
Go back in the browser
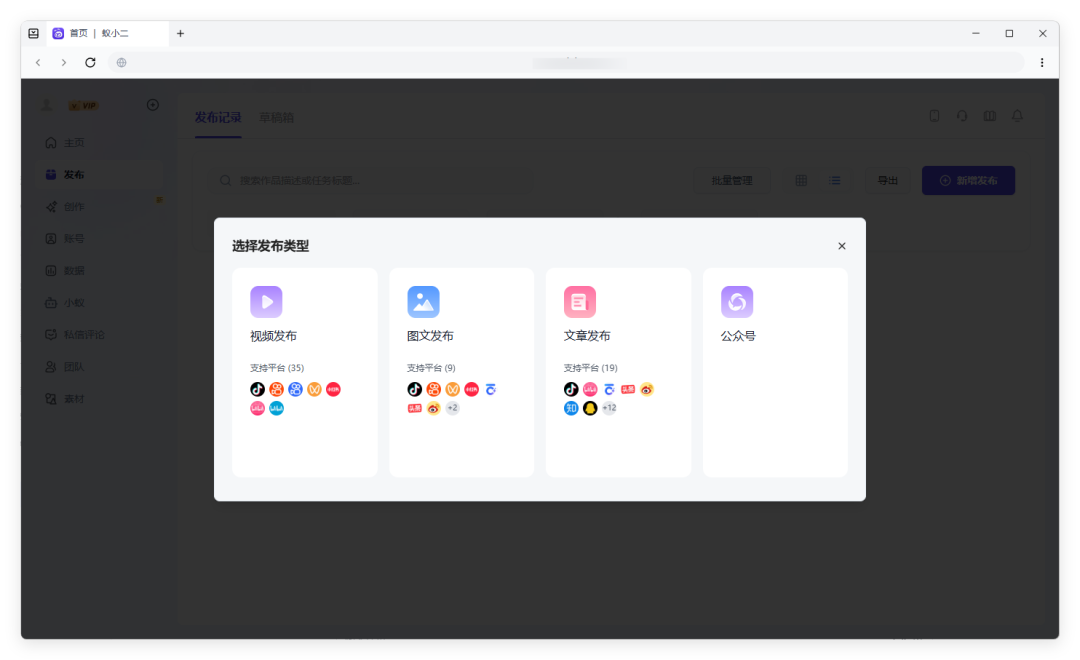(39, 63)
